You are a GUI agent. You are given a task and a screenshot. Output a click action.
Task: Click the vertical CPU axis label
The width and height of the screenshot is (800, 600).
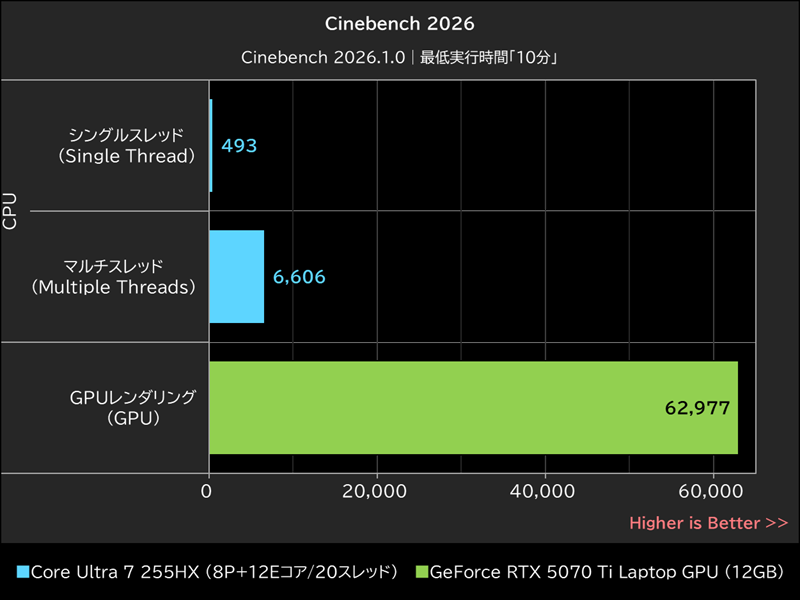12,210
